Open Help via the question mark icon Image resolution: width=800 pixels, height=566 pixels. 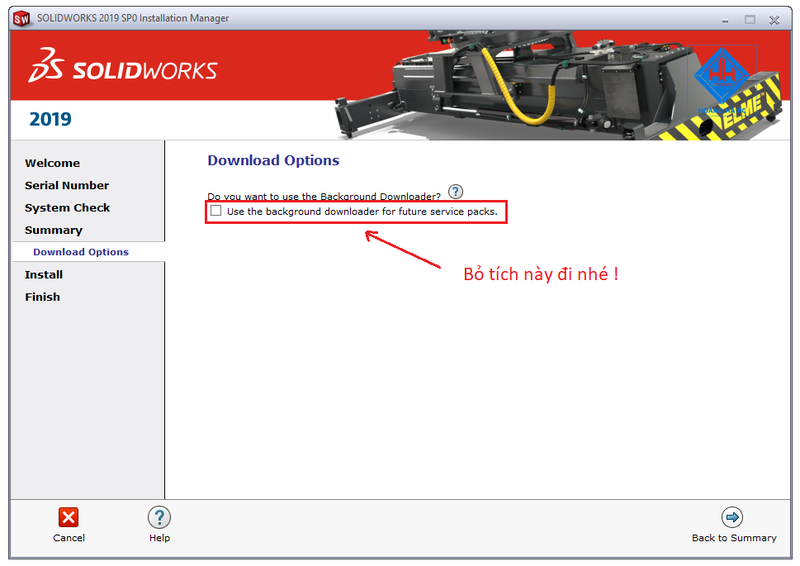pyautogui.click(x=159, y=517)
